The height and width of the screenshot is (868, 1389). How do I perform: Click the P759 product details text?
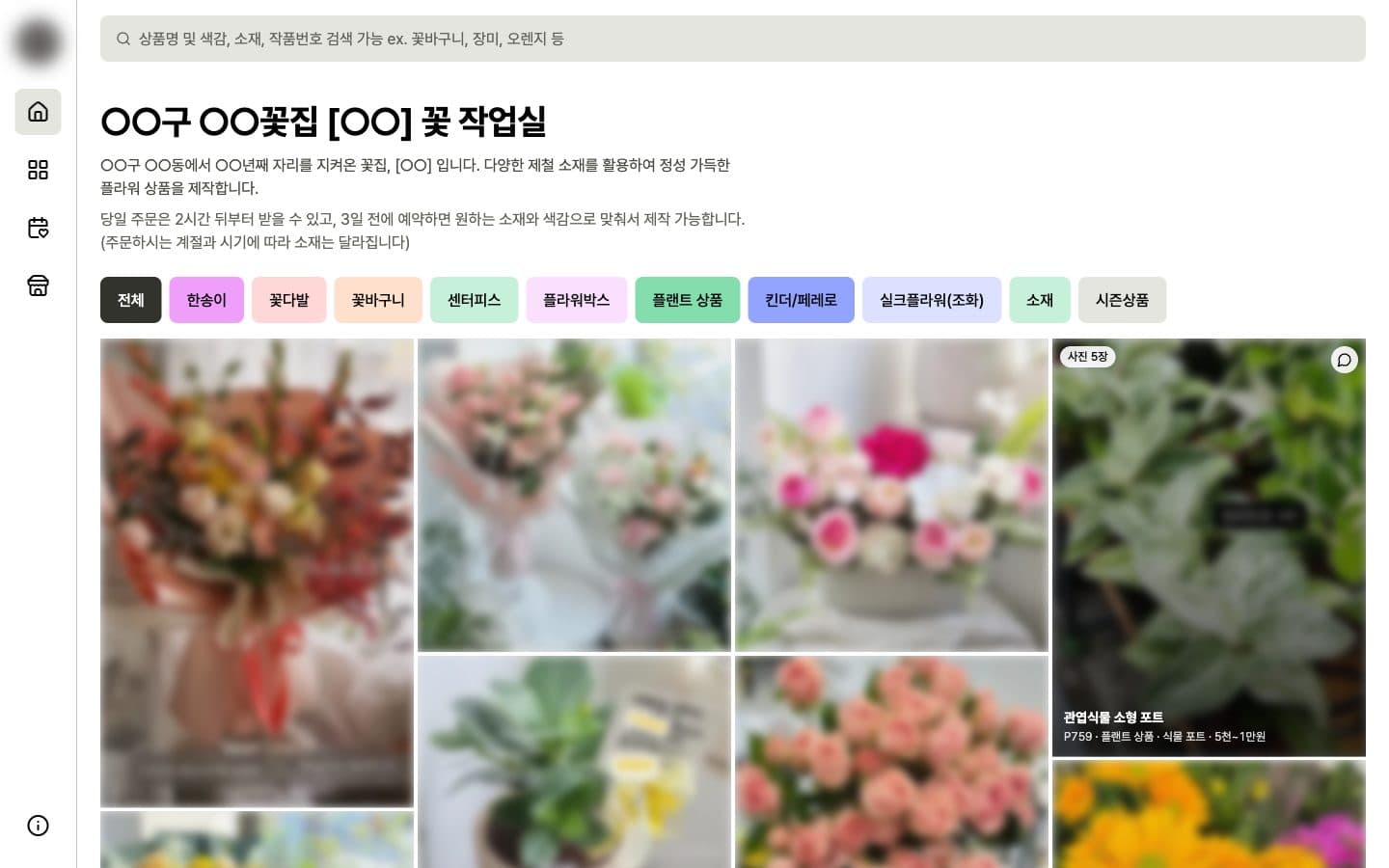tap(1164, 737)
